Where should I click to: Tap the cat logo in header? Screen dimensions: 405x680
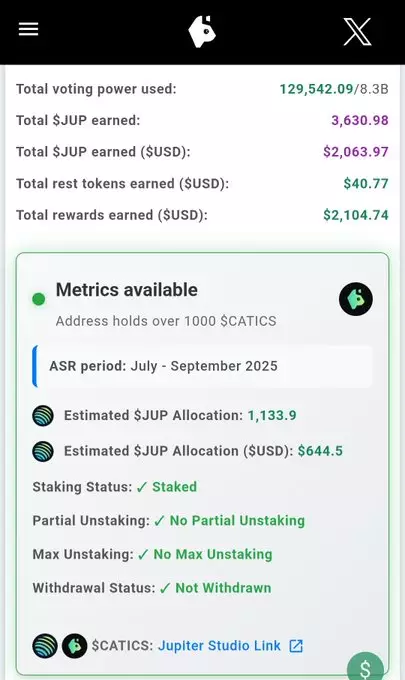point(202,31)
